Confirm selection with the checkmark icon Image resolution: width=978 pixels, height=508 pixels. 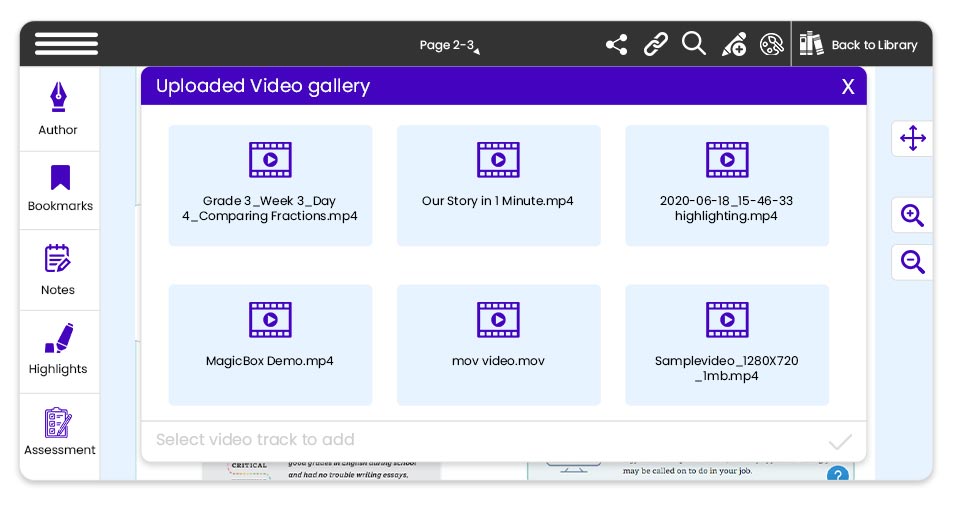840,442
